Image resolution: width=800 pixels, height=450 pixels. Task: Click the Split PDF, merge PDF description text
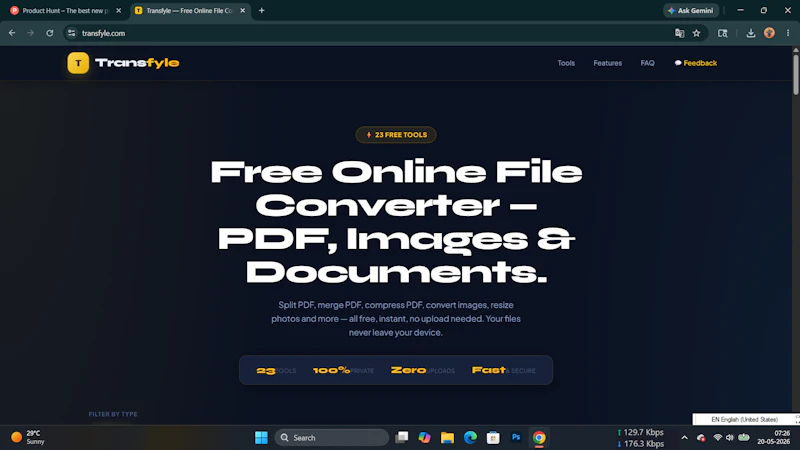[396, 318]
